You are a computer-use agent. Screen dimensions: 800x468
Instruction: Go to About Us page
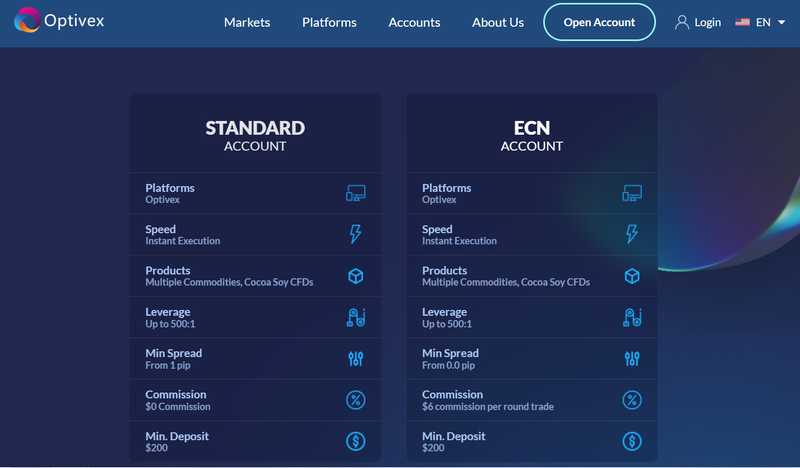click(497, 22)
